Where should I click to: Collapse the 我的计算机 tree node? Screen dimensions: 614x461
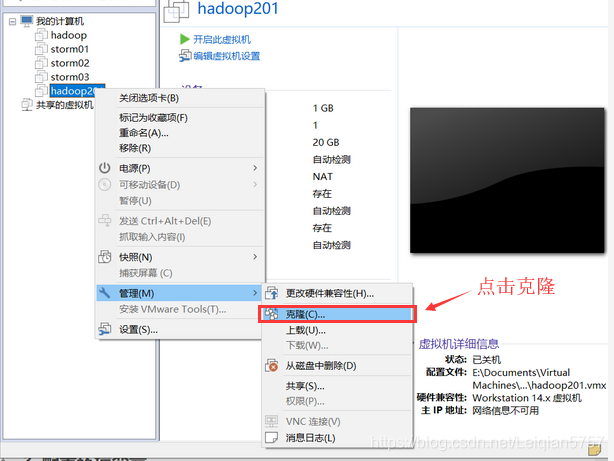point(12,22)
